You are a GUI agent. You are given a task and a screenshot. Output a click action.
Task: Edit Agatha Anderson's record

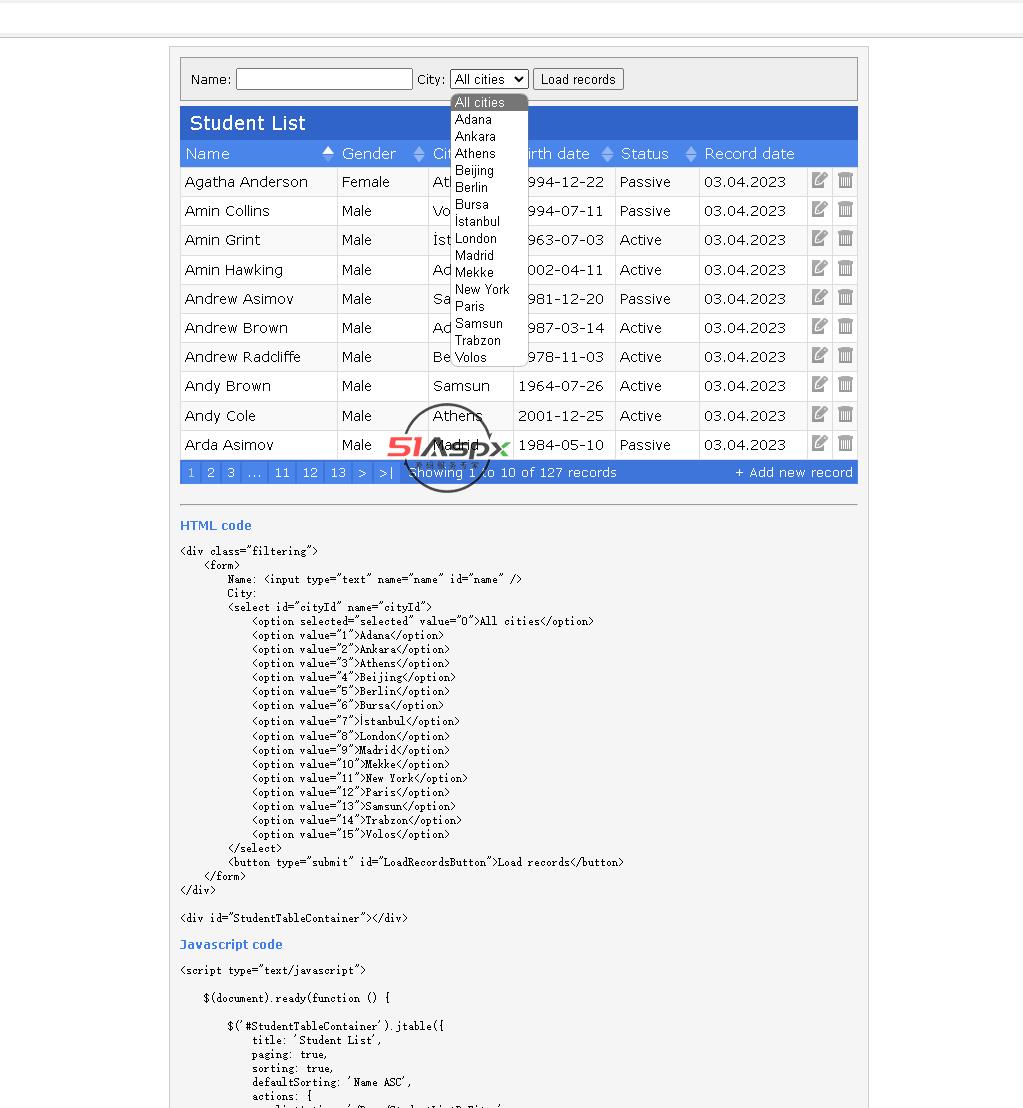pos(820,180)
